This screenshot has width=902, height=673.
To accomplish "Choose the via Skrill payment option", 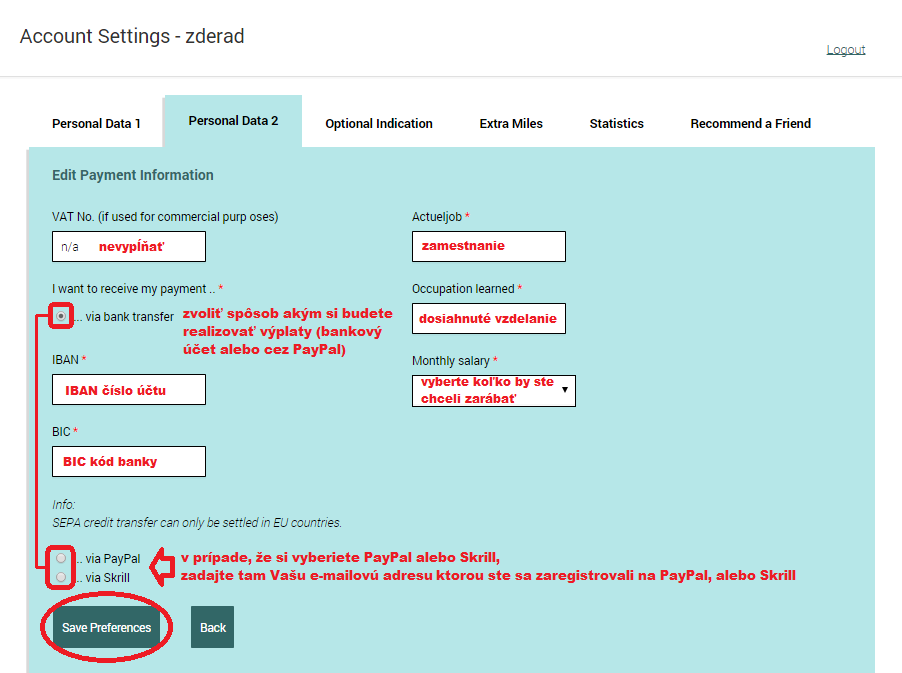I will pos(62,577).
